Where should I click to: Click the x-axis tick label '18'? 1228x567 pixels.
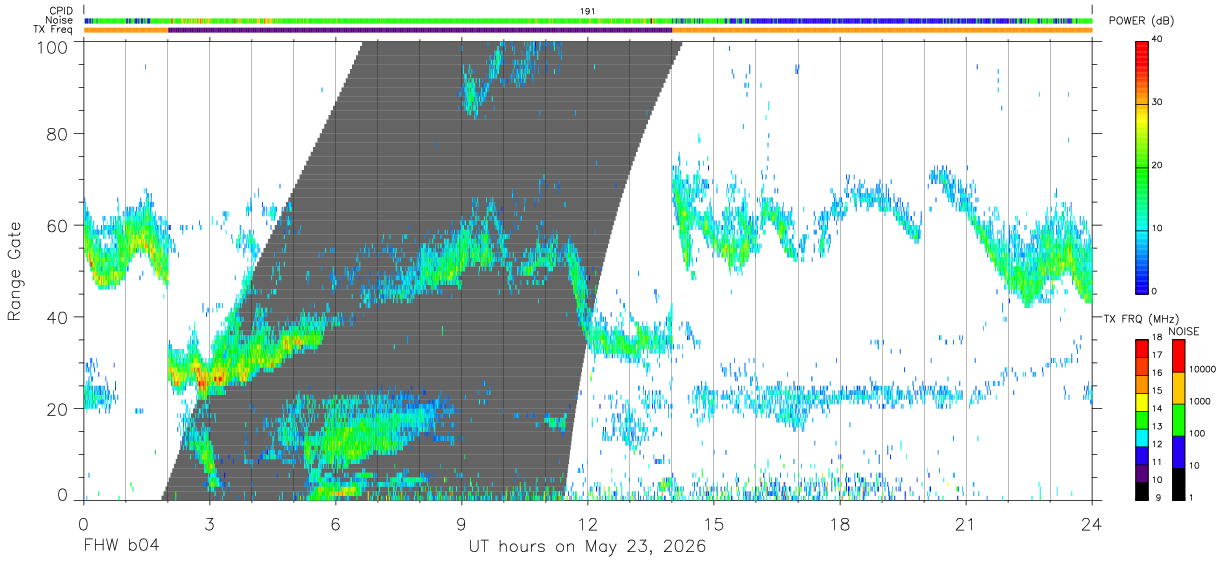click(x=839, y=524)
